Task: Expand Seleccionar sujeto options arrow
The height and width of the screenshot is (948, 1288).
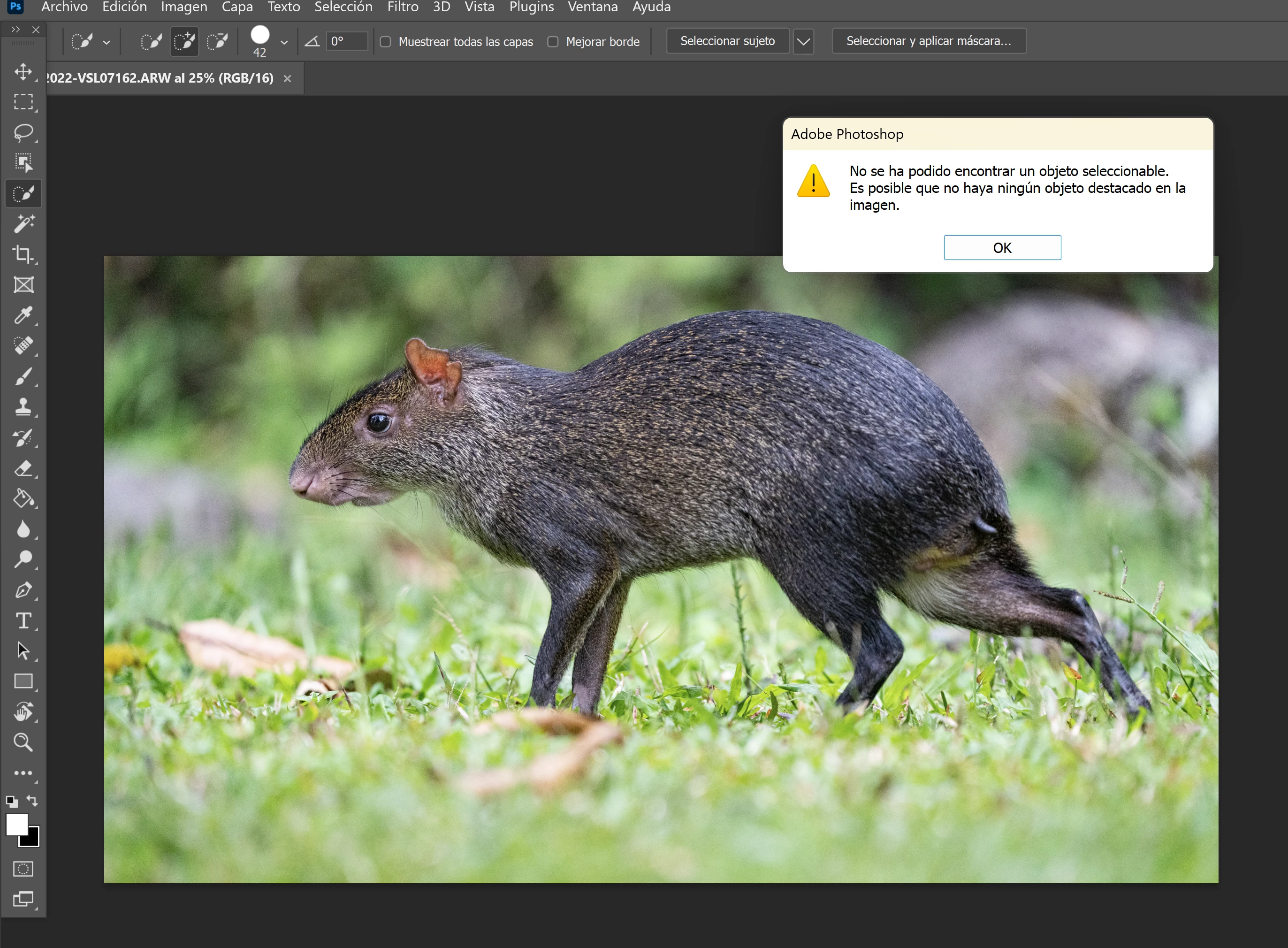Action: (x=803, y=41)
